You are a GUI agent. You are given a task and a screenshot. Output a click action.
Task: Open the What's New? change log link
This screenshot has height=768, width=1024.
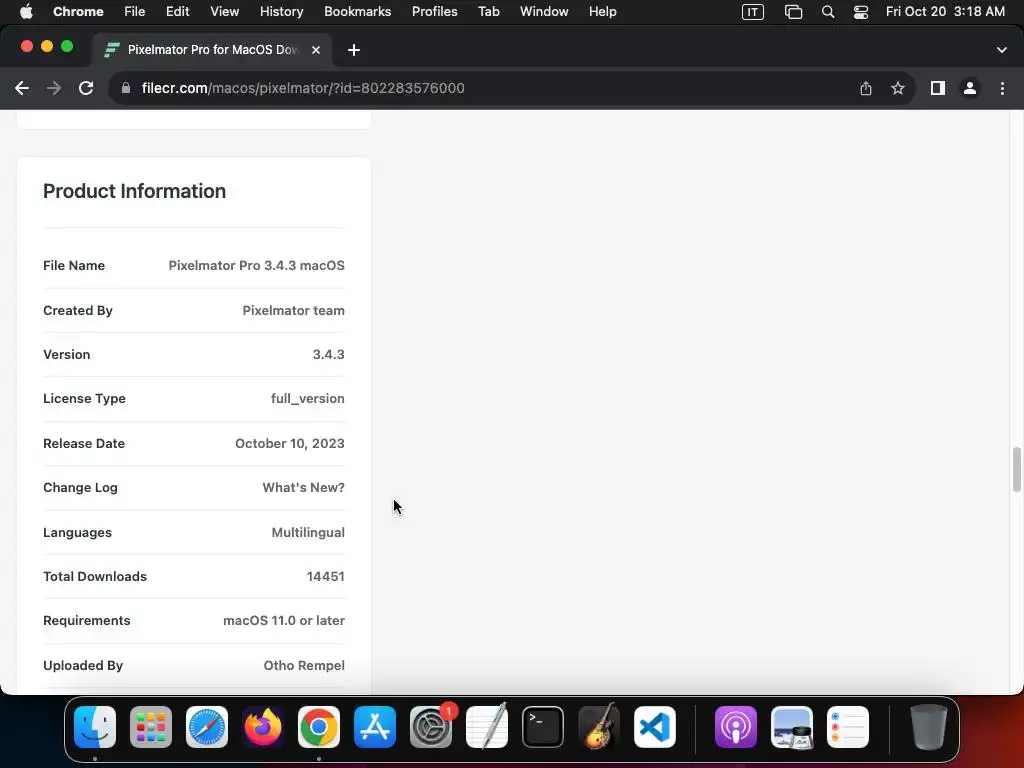click(303, 487)
